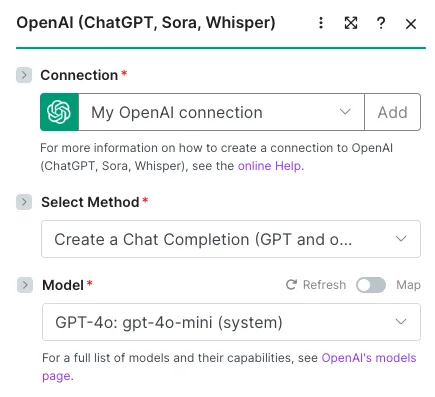Close the OpenAI module panel

pyautogui.click(x=411, y=24)
